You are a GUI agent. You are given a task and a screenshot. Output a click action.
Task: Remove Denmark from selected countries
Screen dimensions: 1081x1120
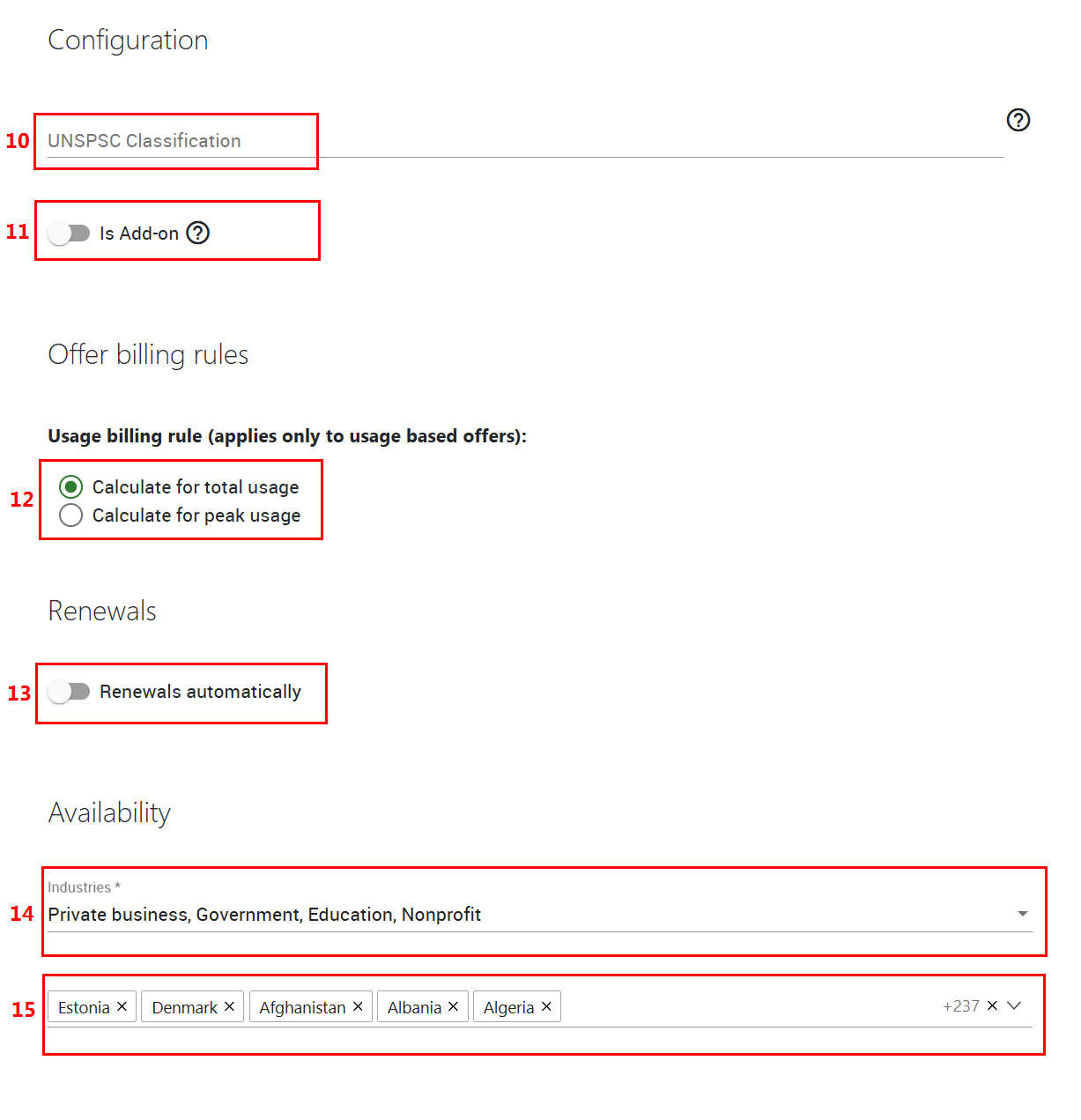tap(229, 1006)
